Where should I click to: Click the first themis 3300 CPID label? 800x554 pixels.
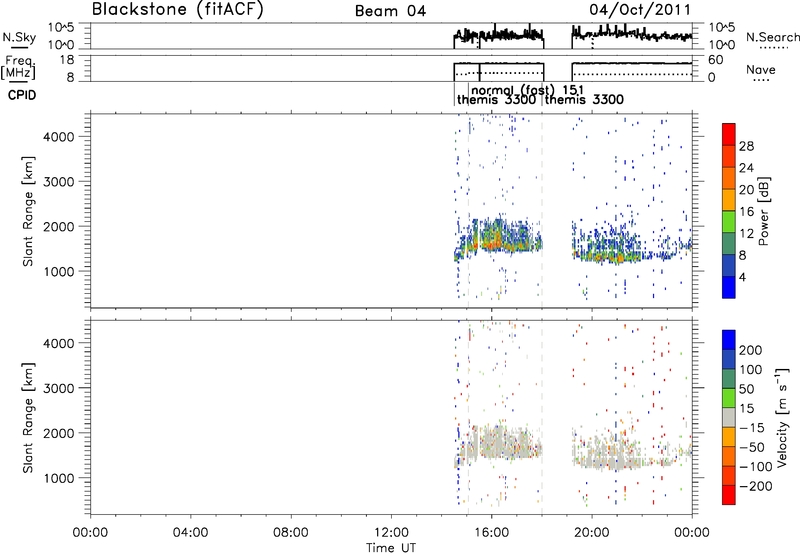coord(496,99)
